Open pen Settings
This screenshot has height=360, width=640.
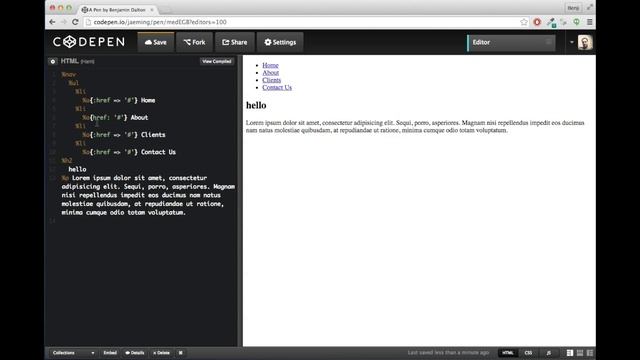[x=280, y=42]
